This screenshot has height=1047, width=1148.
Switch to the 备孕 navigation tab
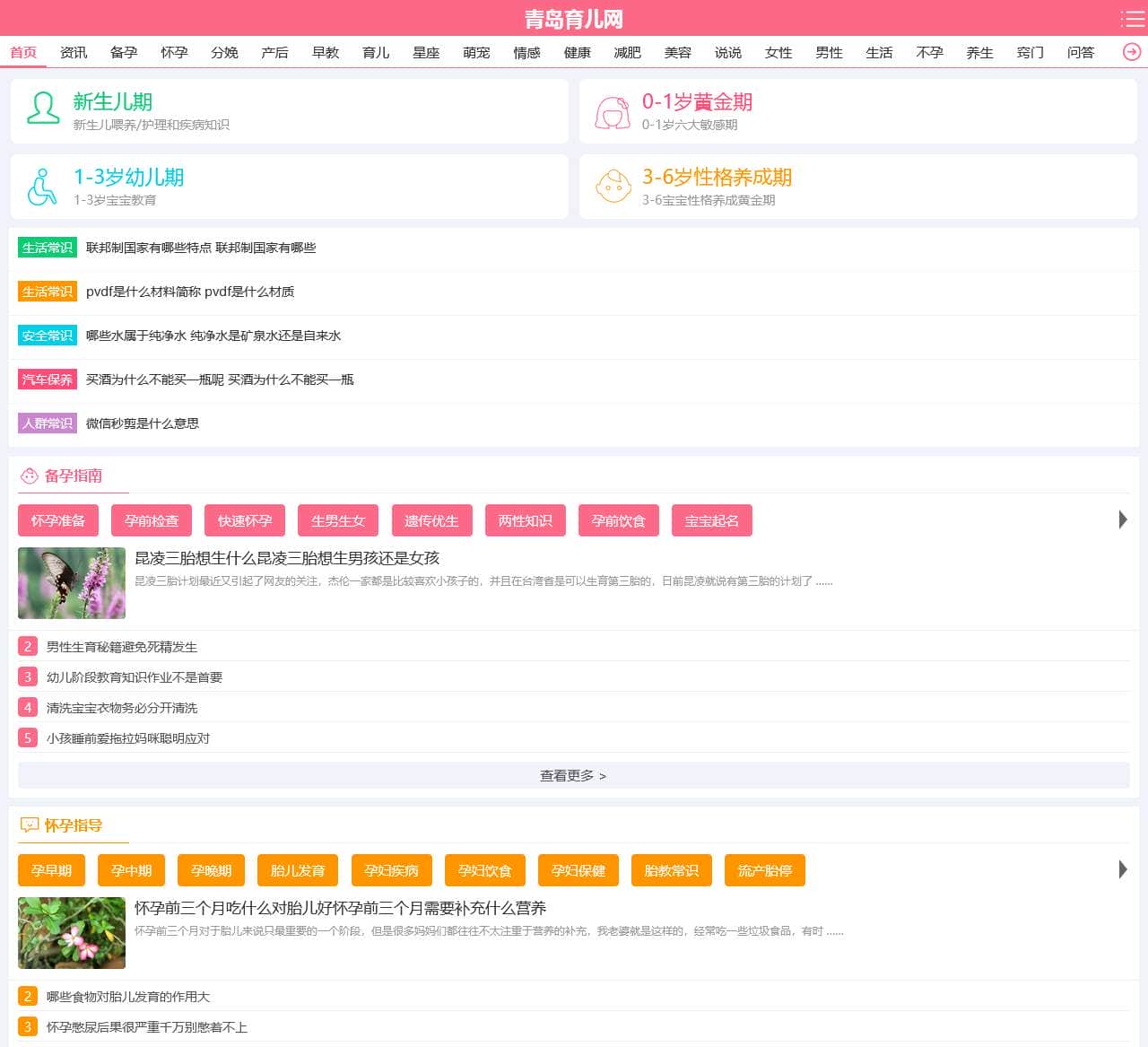coord(124,52)
